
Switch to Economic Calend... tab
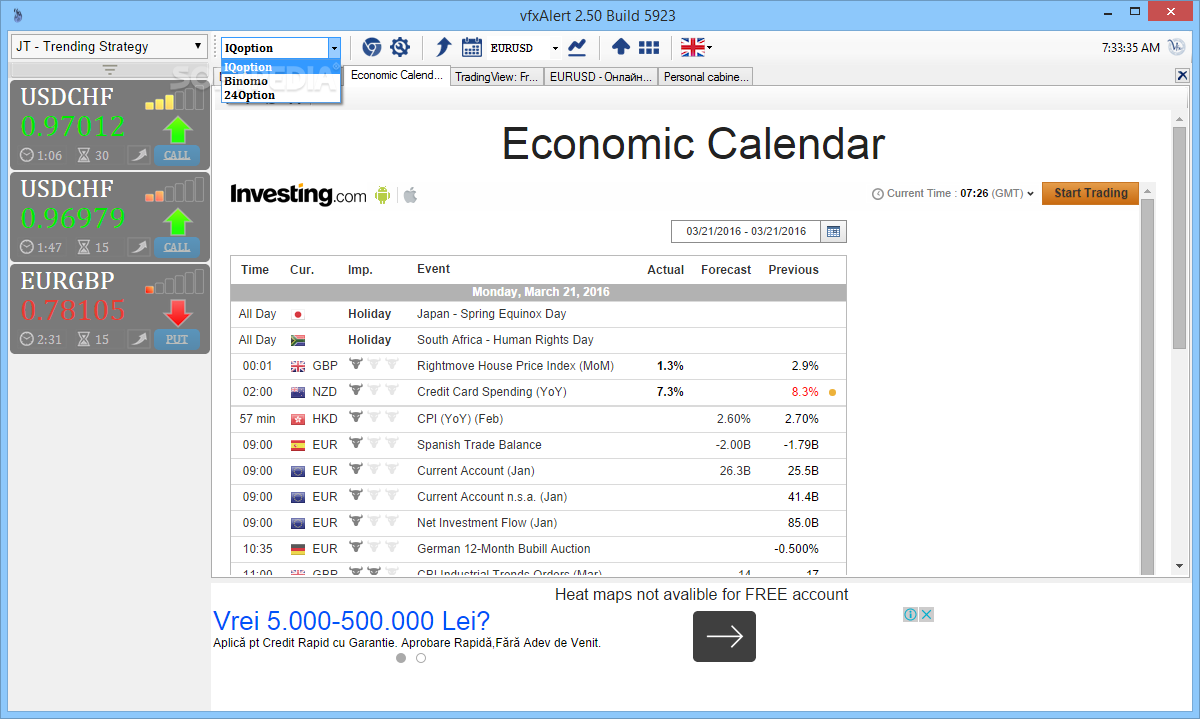pos(396,76)
